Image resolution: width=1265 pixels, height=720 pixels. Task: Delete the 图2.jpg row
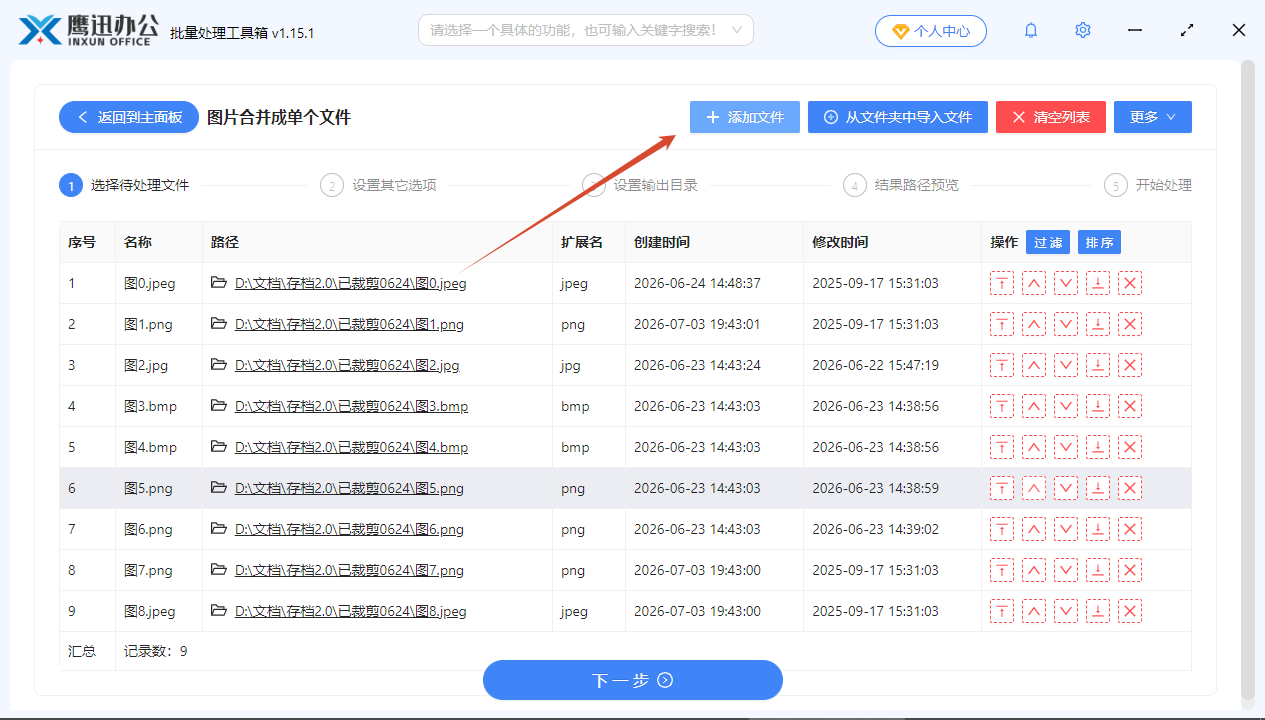click(1130, 365)
